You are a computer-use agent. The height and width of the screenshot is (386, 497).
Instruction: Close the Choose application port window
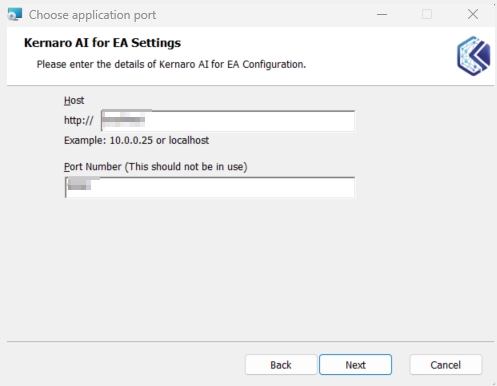point(473,14)
